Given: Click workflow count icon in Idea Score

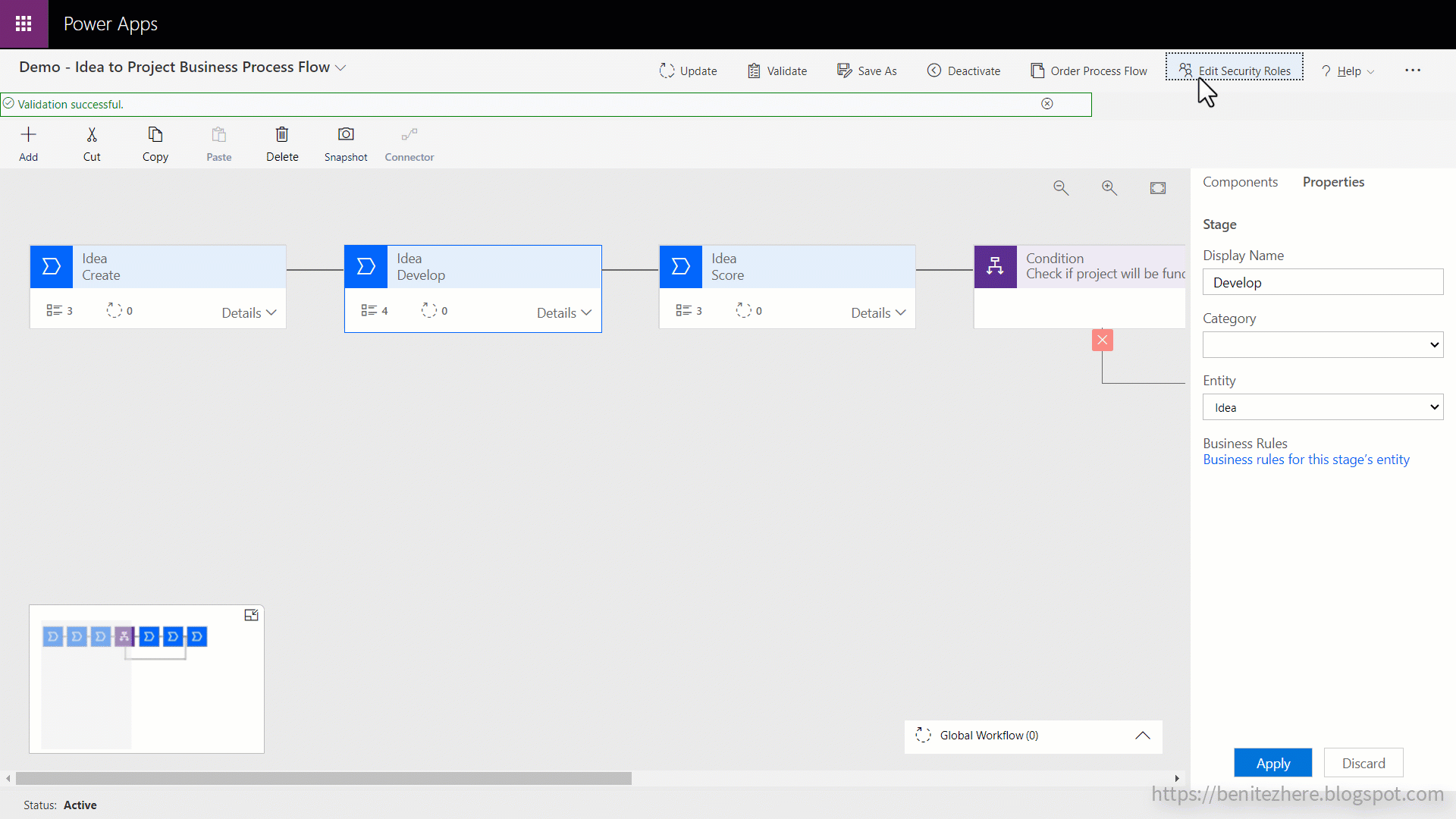Looking at the screenshot, I should (744, 311).
